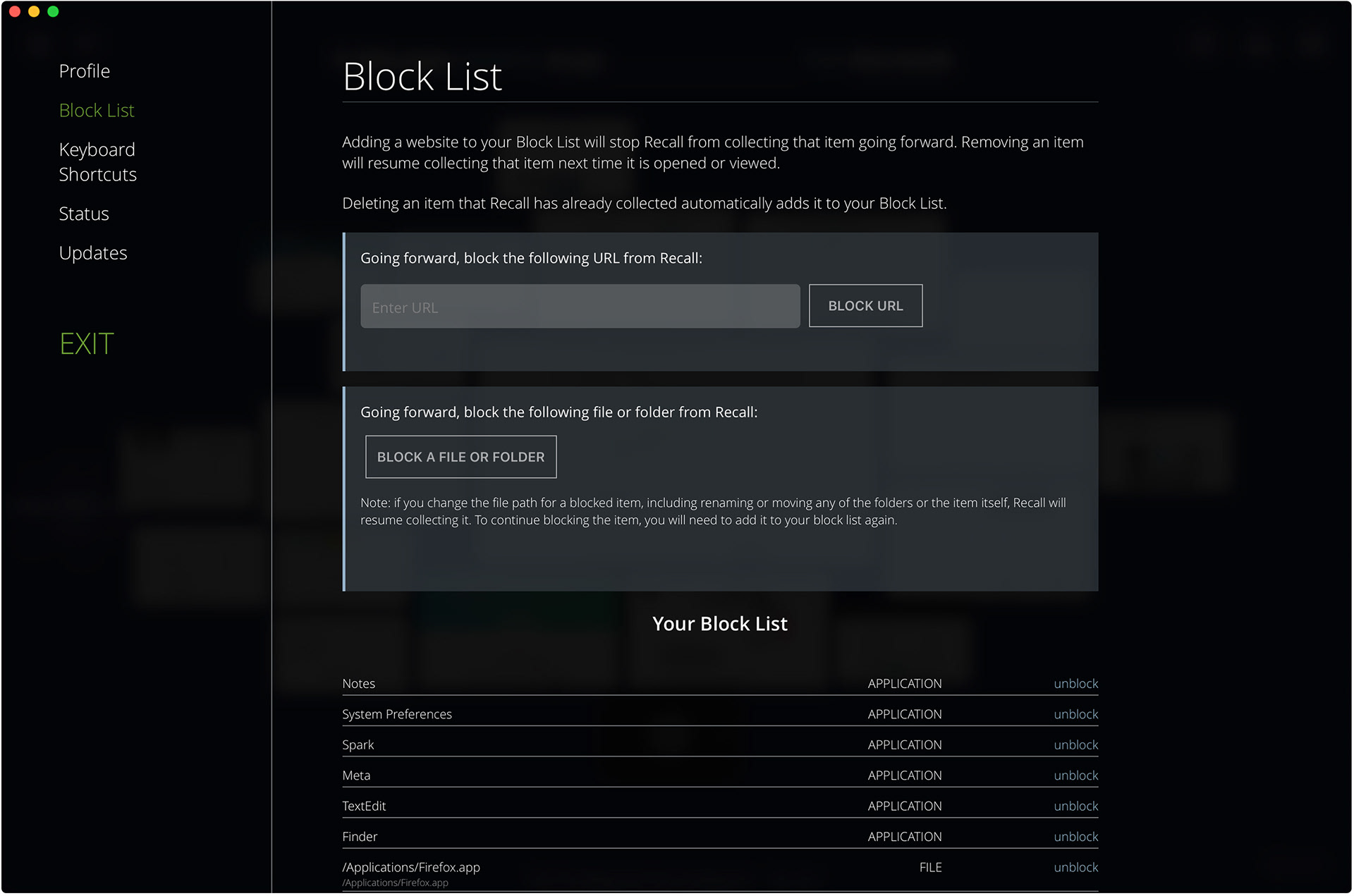Image resolution: width=1354 pixels, height=896 pixels.
Task: Unblock the /Applications/Firefox.app file
Action: coord(1075,867)
